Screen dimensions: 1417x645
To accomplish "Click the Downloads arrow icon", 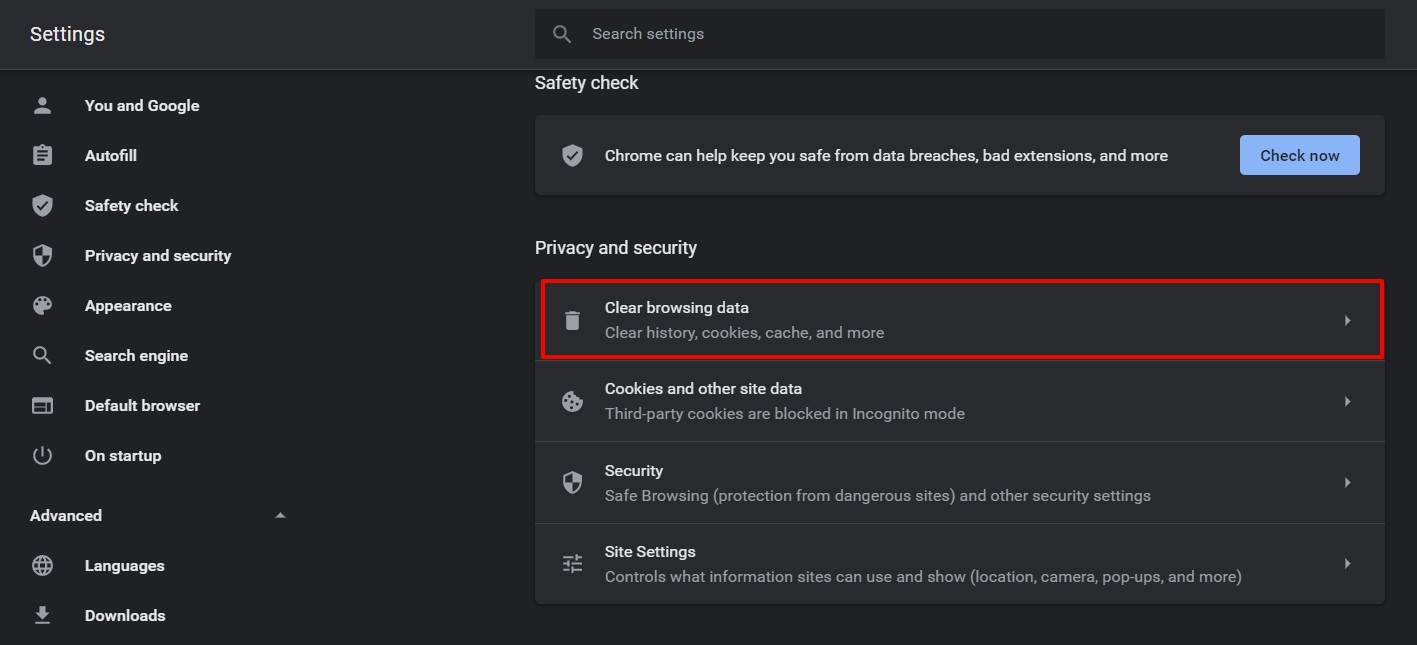I will click(42, 615).
